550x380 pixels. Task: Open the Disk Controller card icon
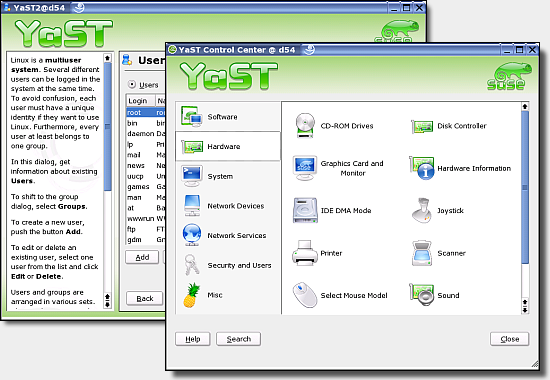(x=422, y=126)
